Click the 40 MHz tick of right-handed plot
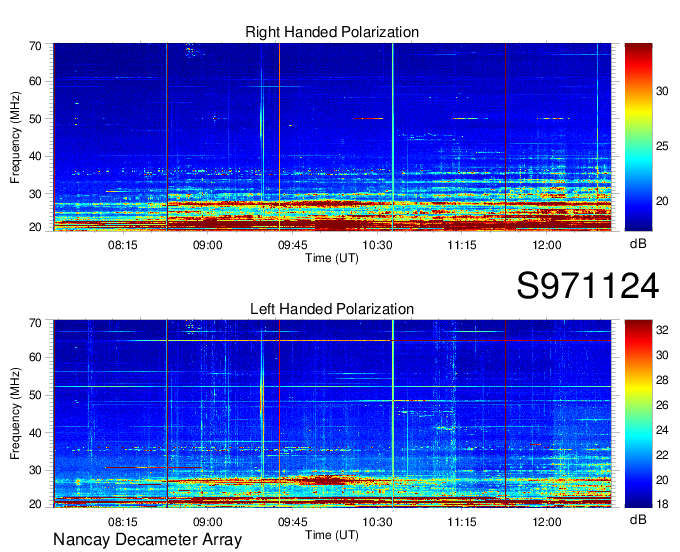The height and width of the screenshot is (552, 680). click(35, 156)
